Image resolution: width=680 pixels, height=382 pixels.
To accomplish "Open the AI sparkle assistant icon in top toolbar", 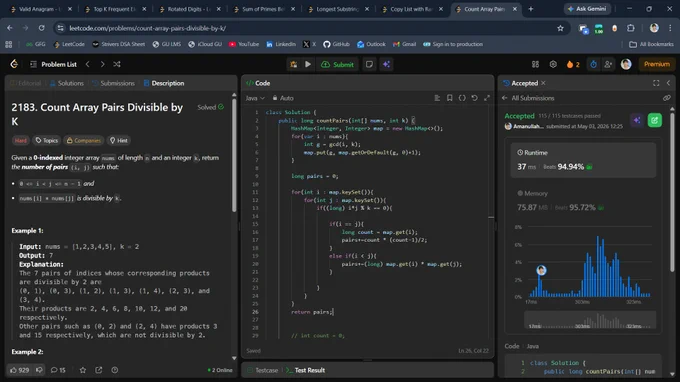I will pos(386,64).
